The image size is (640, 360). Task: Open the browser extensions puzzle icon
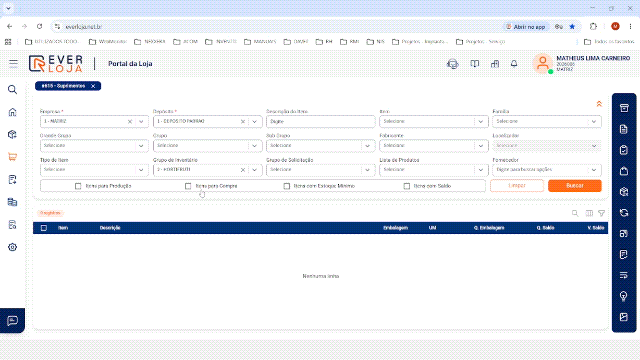[x=593, y=27]
